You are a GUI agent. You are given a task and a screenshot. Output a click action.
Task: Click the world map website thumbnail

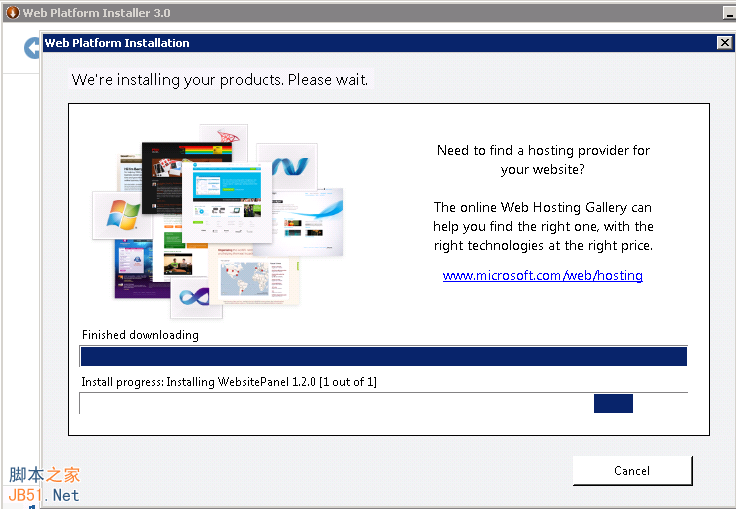(255, 280)
